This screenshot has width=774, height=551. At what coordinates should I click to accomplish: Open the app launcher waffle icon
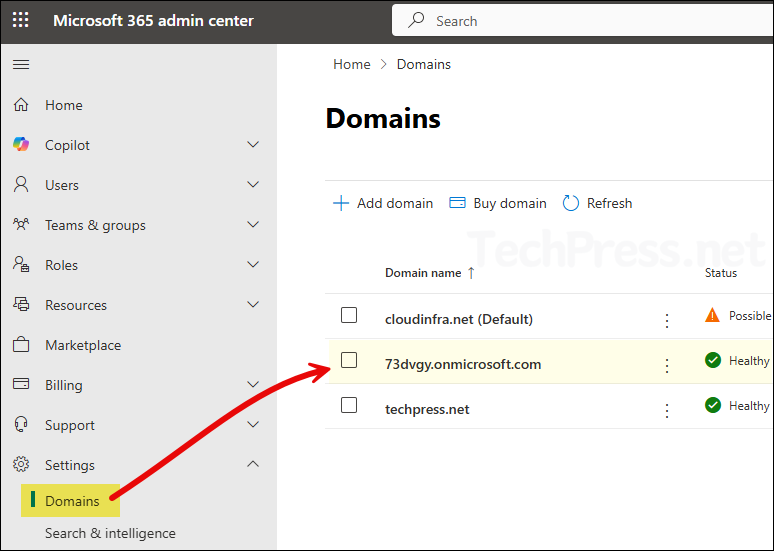tap(21, 20)
